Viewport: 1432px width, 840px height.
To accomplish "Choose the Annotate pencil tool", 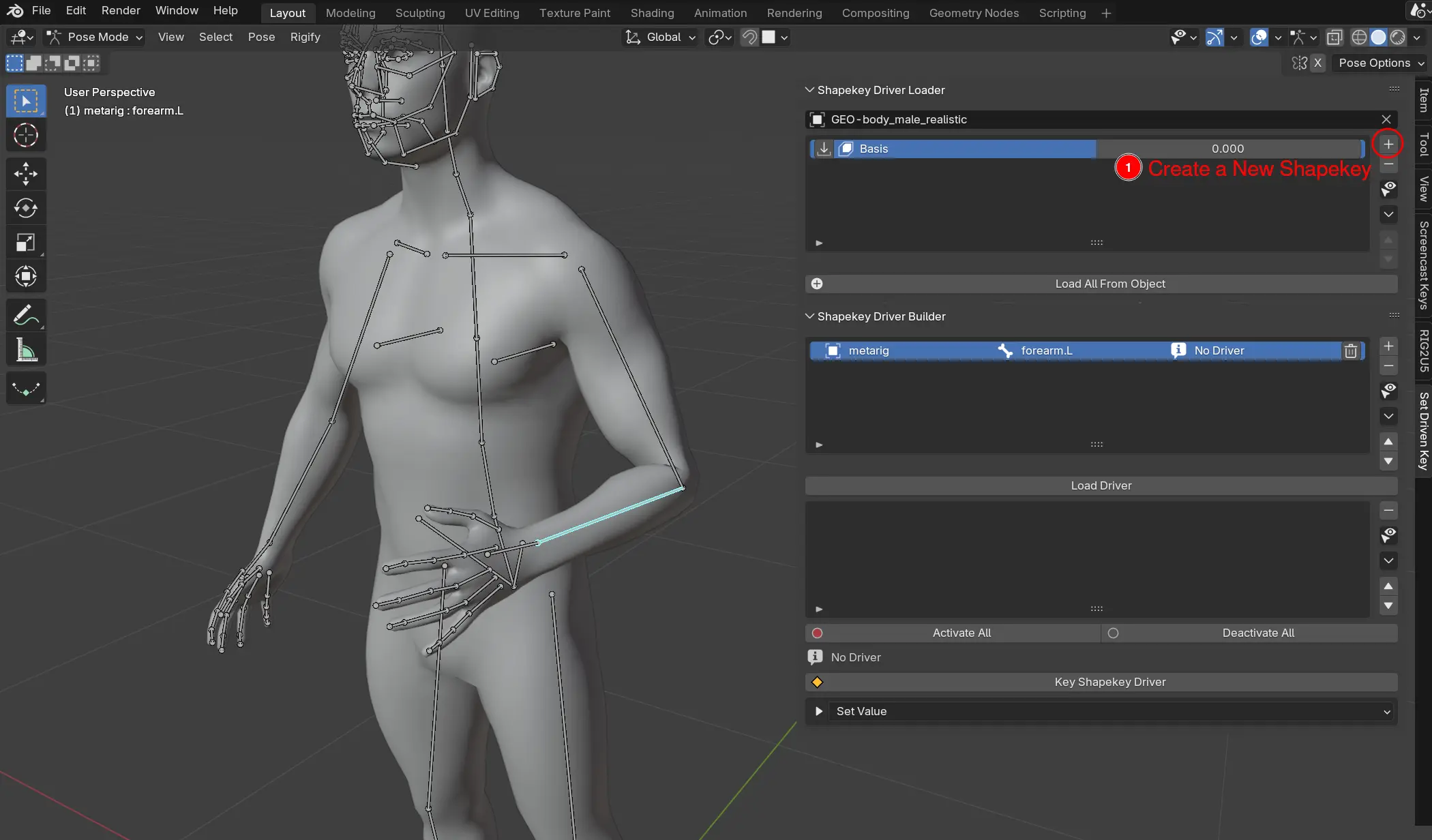I will point(26,316).
